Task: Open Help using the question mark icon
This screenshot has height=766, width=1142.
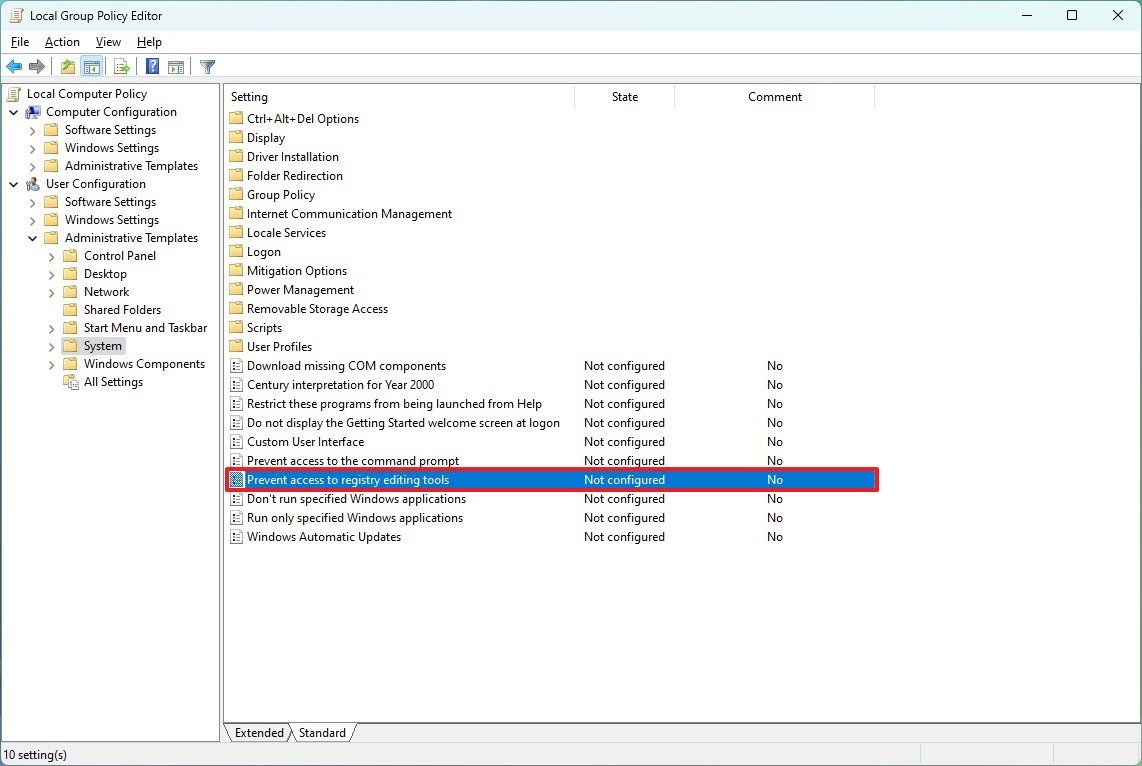Action: (x=151, y=66)
